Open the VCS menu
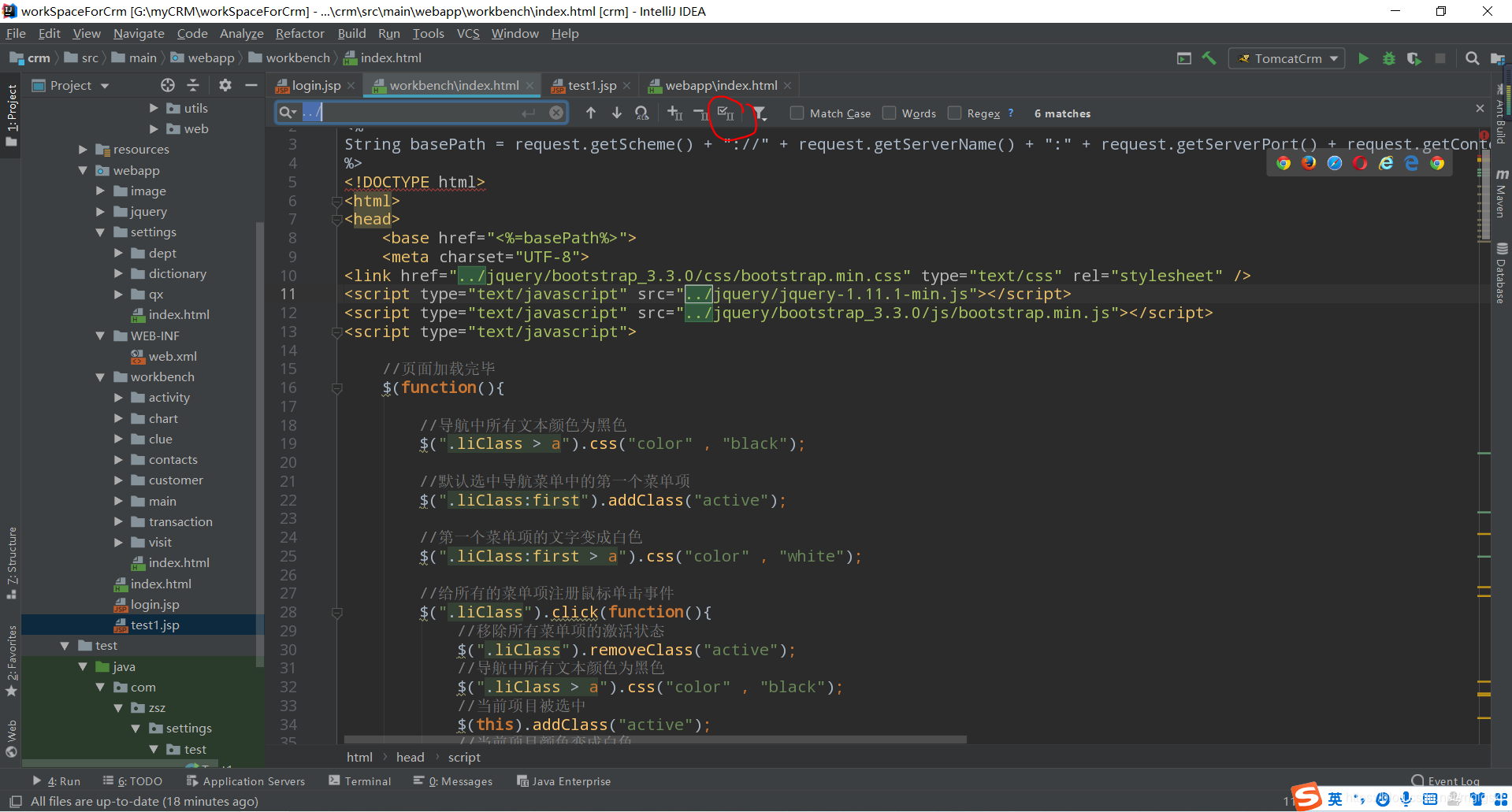Viewport: 1512px width, 812px height. point(468,33)
